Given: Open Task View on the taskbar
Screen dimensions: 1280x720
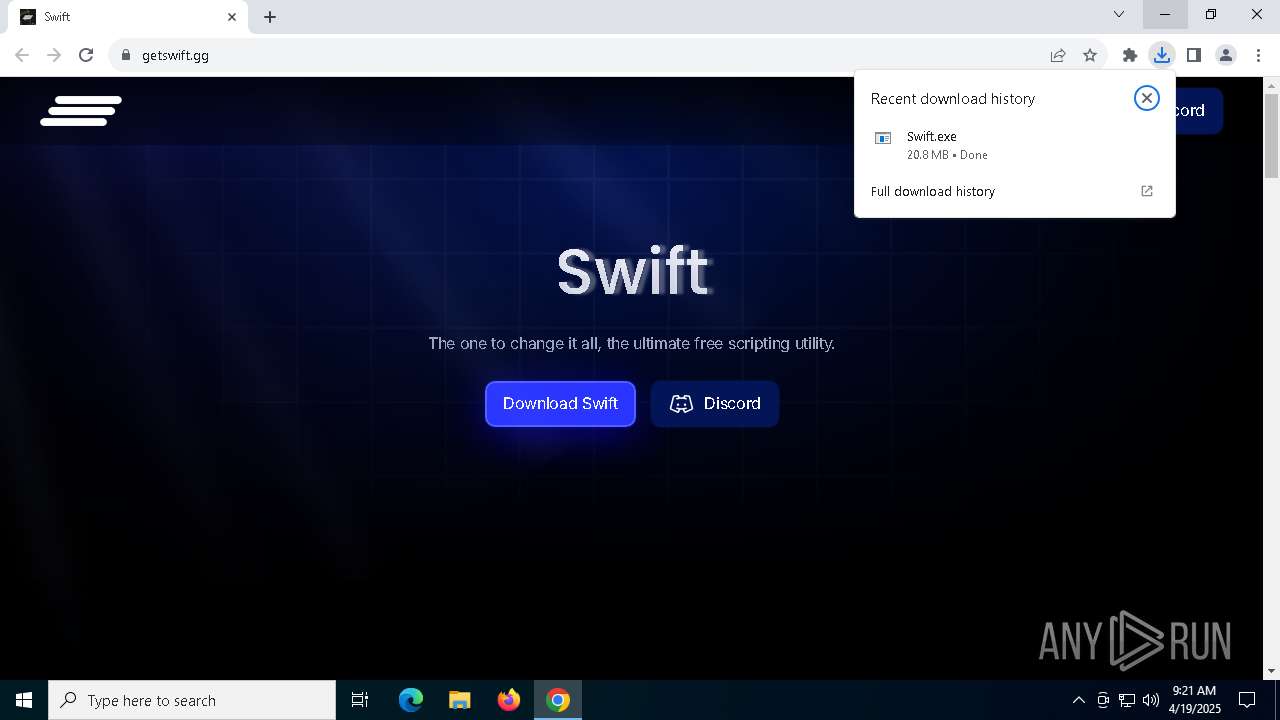Looking at the screenshot, I should [360, 700].
